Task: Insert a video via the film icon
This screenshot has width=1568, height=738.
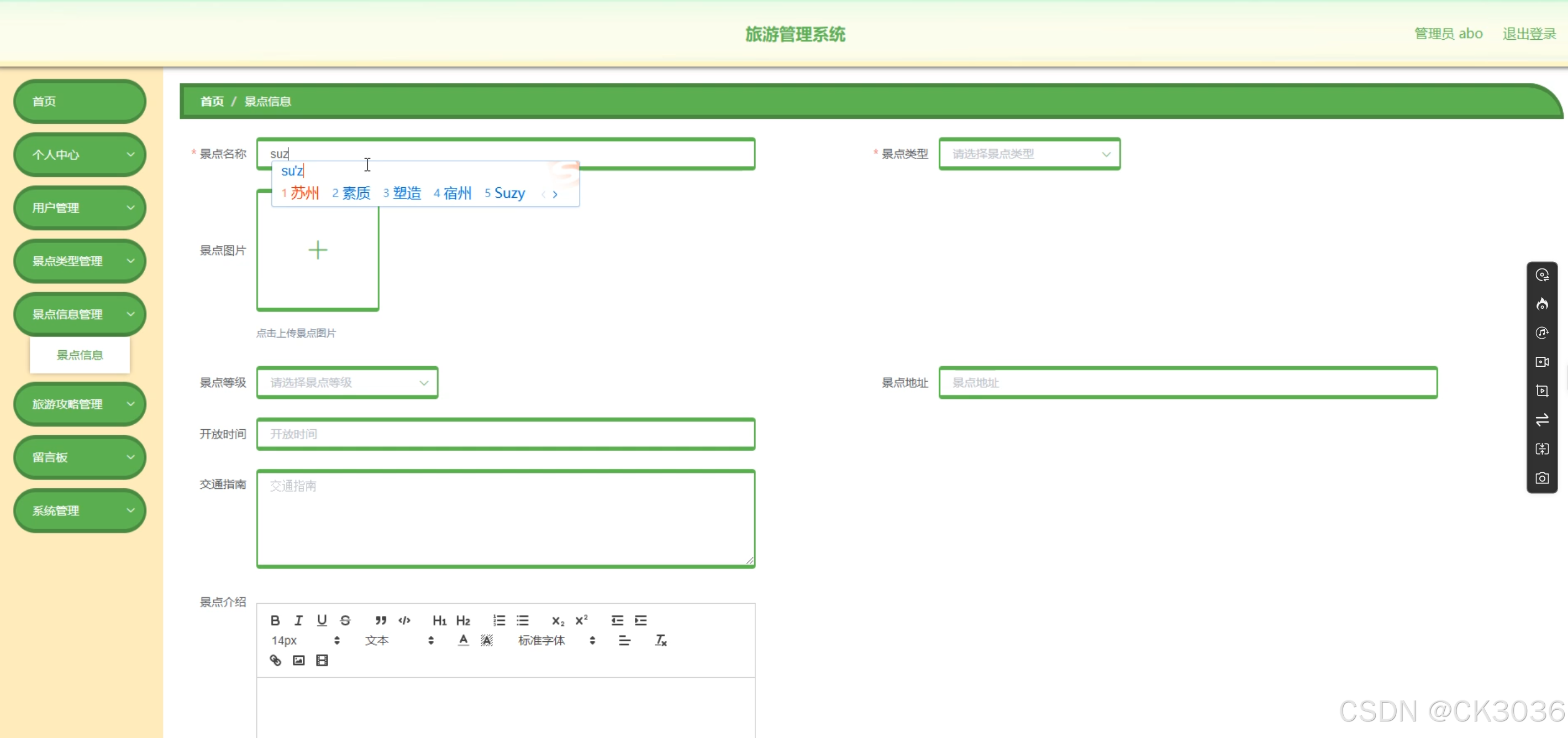Action: (322, 660)
